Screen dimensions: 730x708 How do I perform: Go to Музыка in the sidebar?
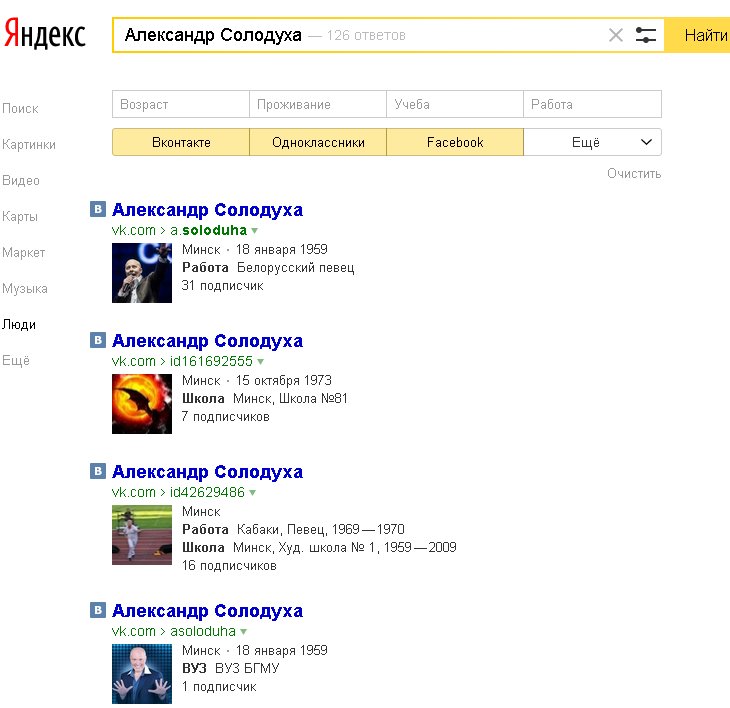coord(25,289)
